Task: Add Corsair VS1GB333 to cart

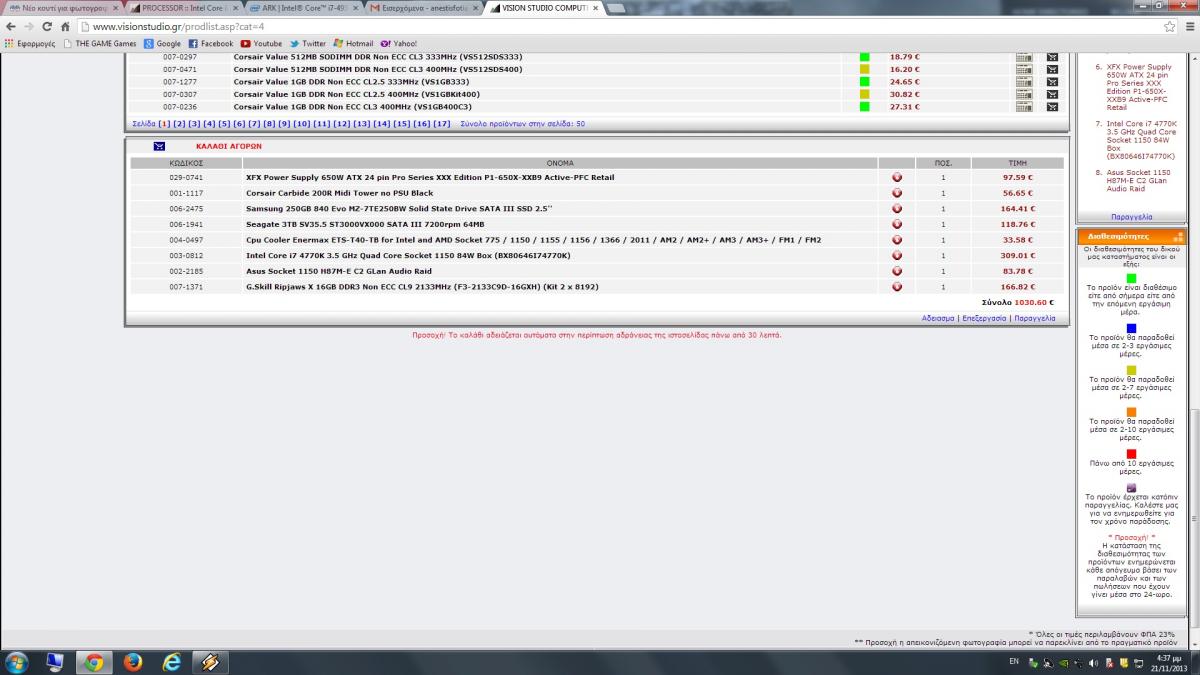Action: pyautogui.click(x=1052, y=82)
